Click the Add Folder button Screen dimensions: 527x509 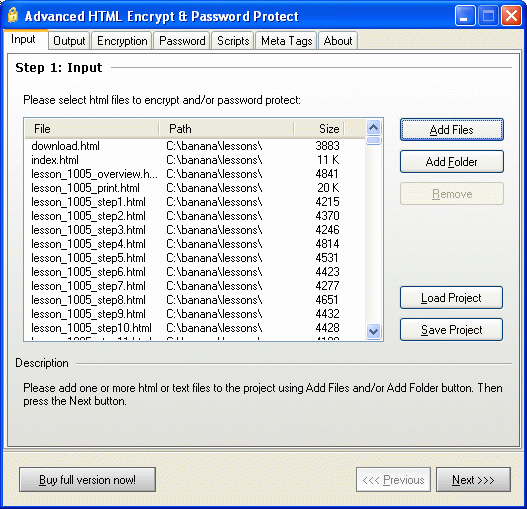(452, 162)
